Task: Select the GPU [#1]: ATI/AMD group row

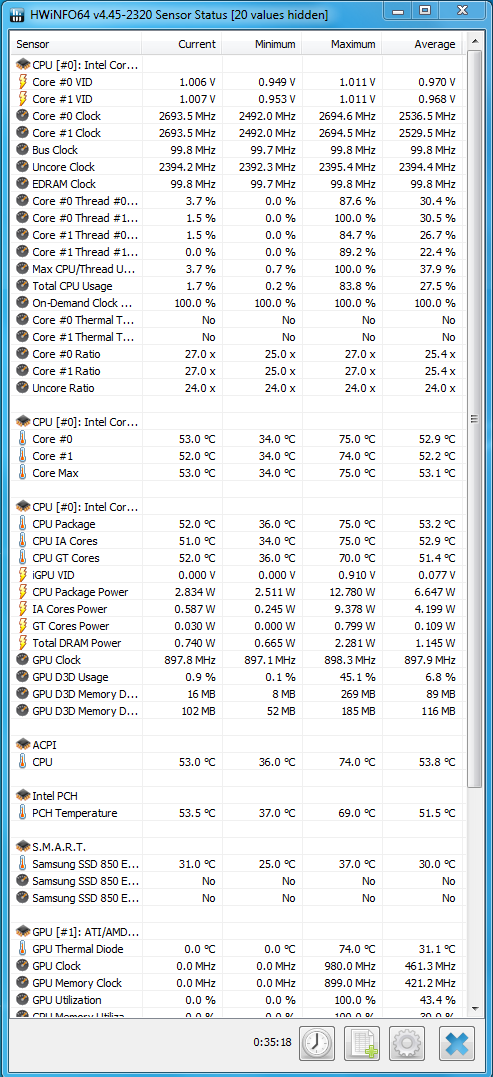Action: (238, 932)
